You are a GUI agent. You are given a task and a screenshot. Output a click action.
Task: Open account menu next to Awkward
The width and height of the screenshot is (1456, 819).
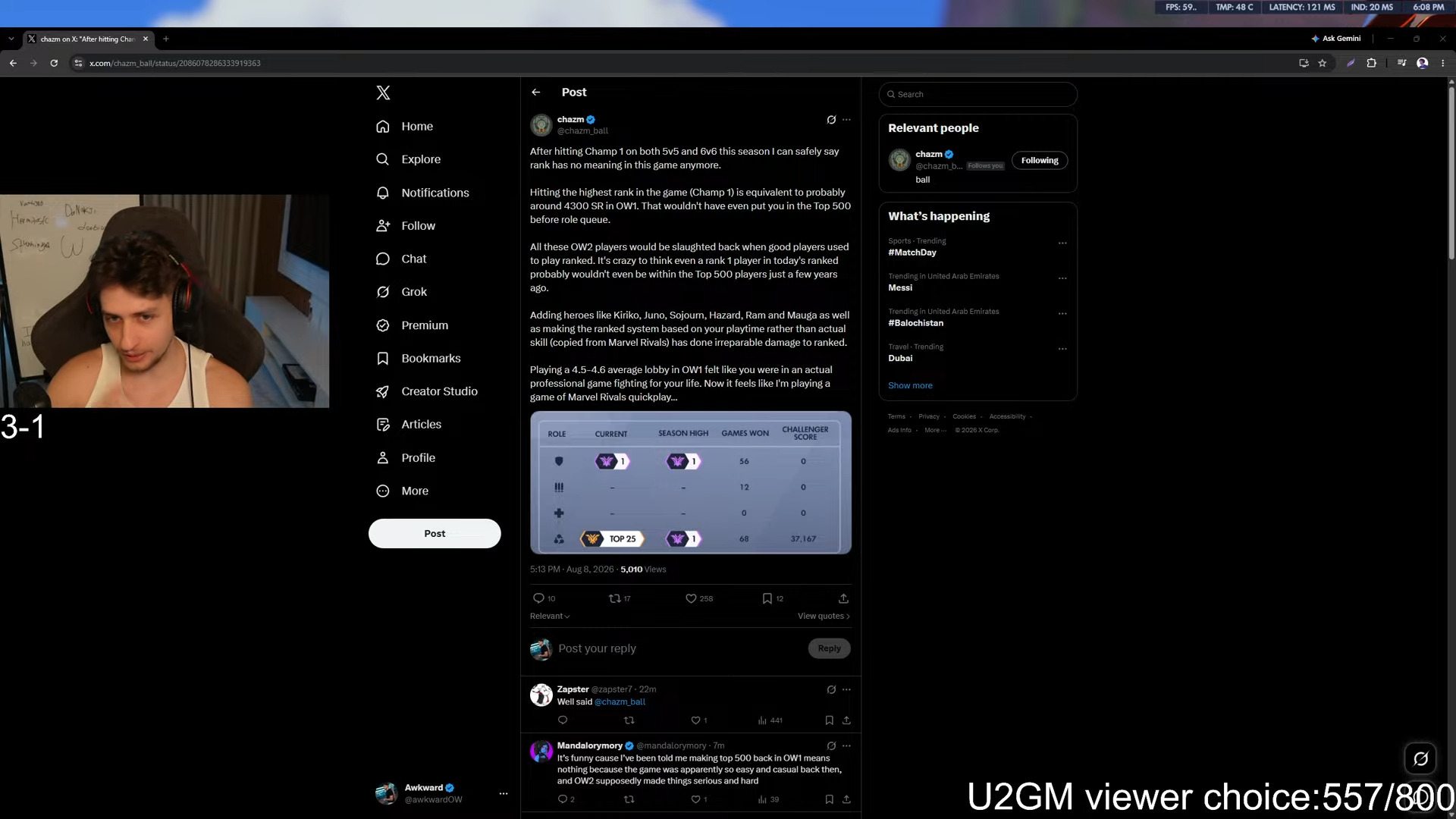coord(503,794)
